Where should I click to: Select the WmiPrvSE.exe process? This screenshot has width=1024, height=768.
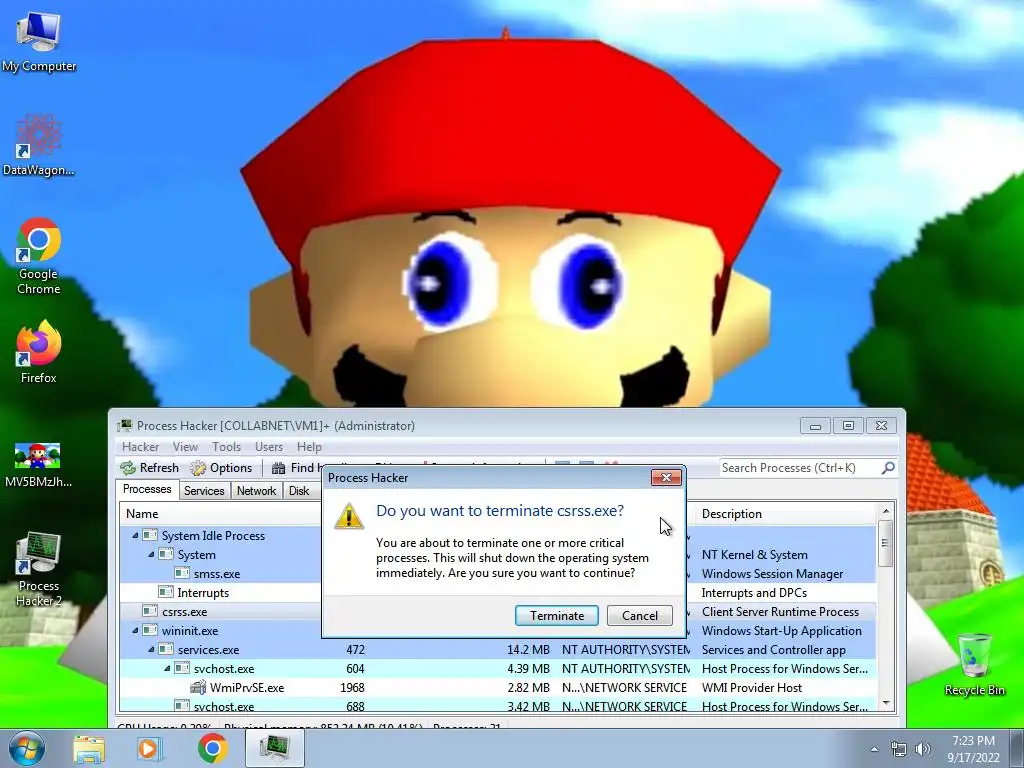tap(498, 688)
